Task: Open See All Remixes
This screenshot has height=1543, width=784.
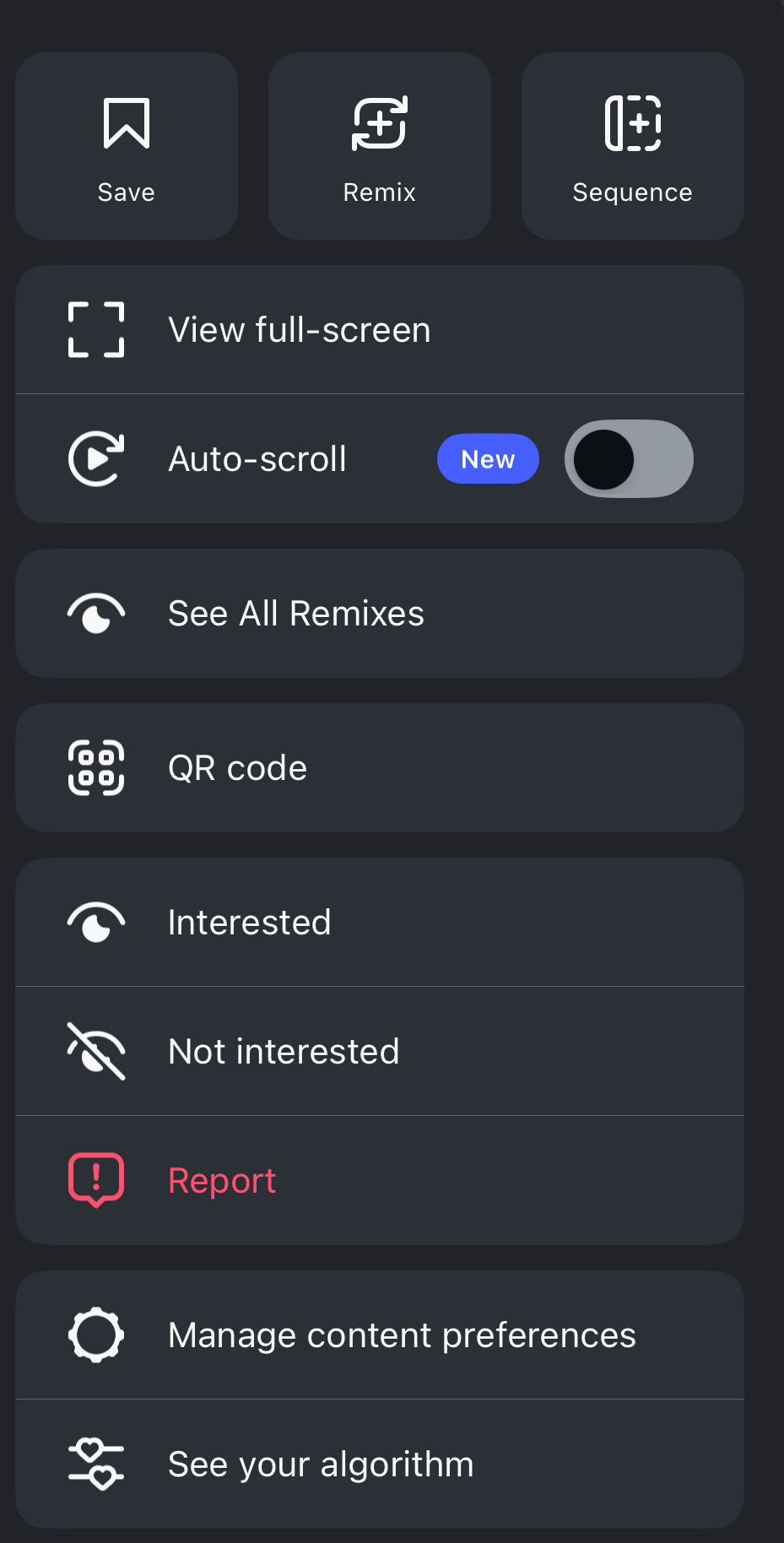Action: click(296, 614)
